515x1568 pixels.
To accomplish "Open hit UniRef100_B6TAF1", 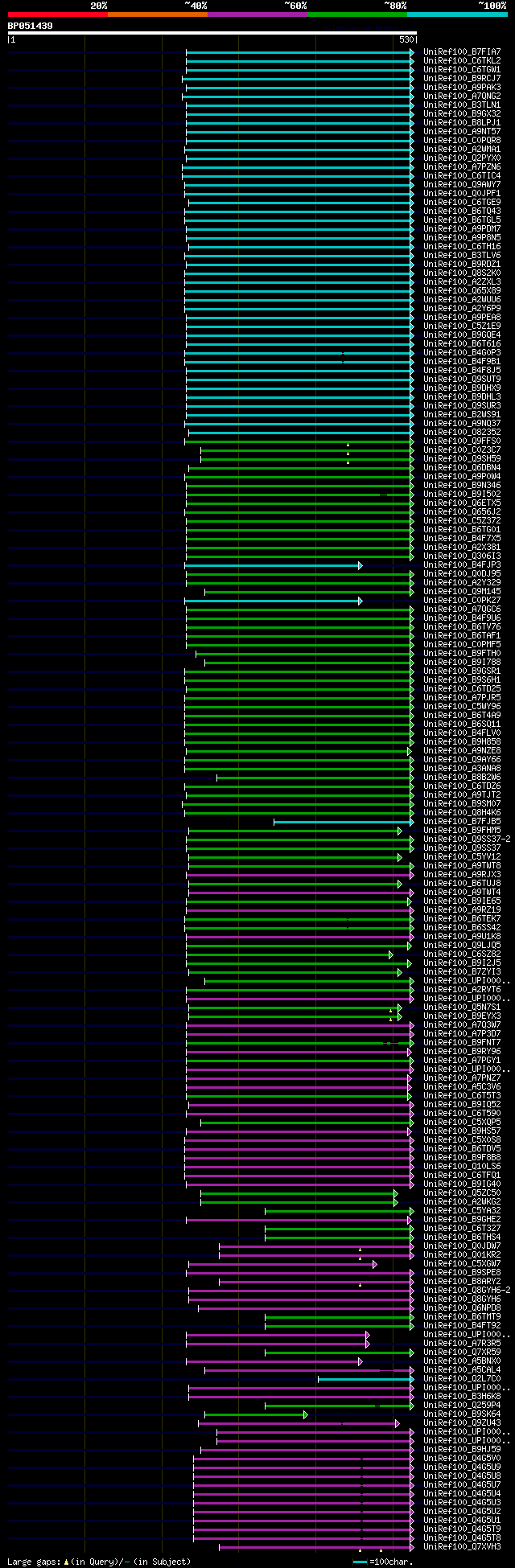I will [x=462, y=635].
